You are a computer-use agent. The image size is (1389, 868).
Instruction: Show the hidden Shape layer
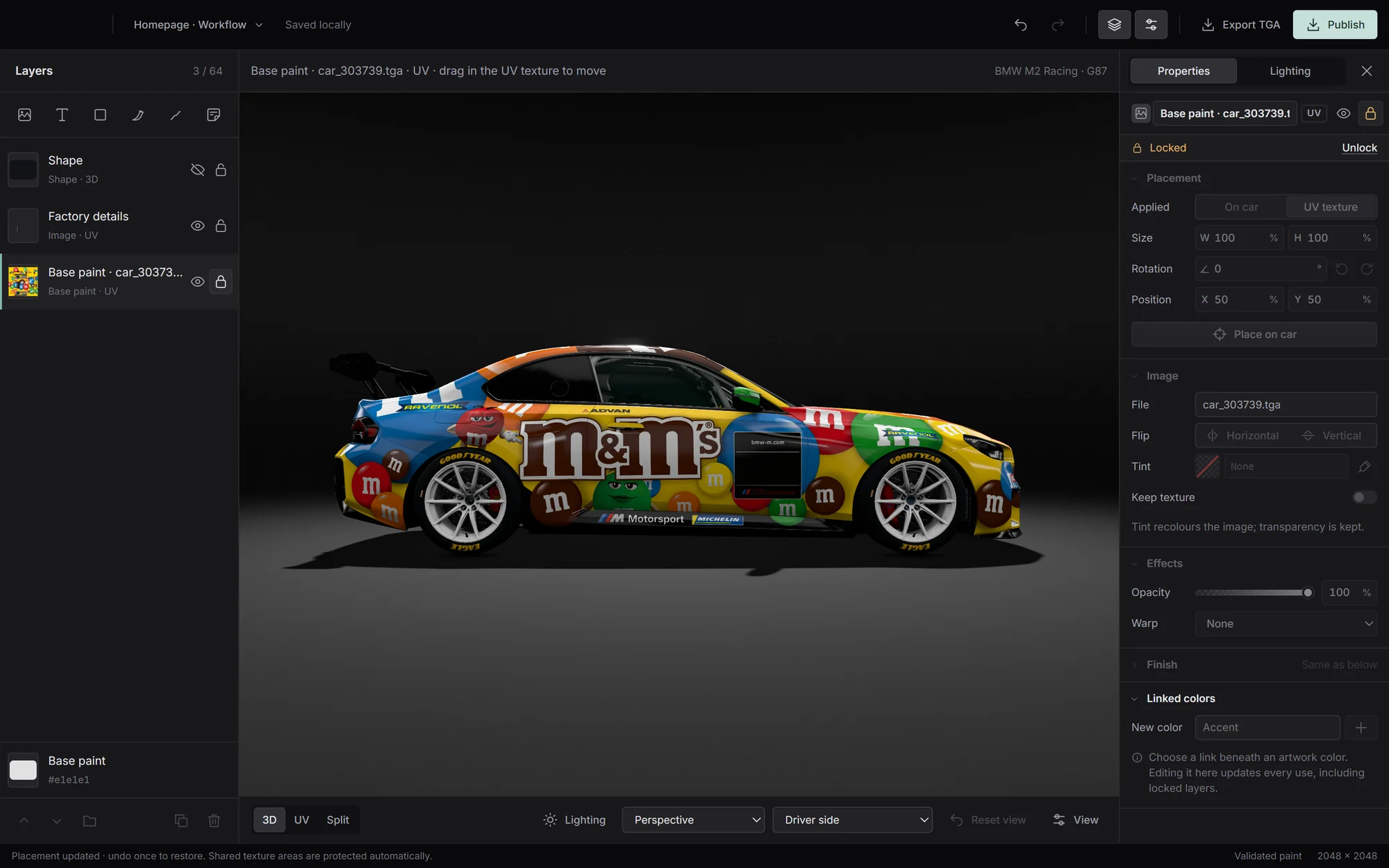pyautogui.click(x=197, y=169)
